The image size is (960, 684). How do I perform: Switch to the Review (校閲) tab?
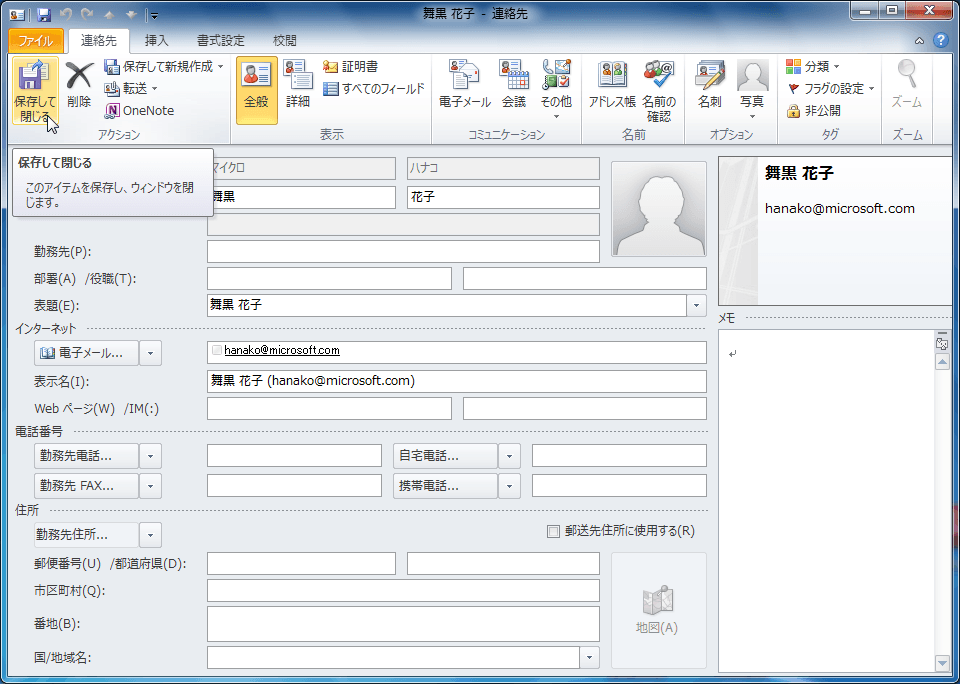tap(285, 41)
